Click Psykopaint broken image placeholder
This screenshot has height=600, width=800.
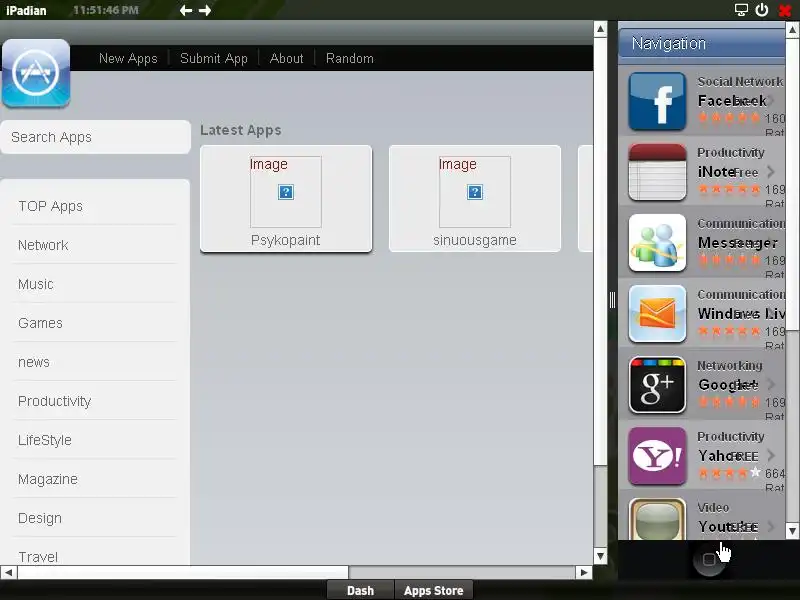coord(286,192)
